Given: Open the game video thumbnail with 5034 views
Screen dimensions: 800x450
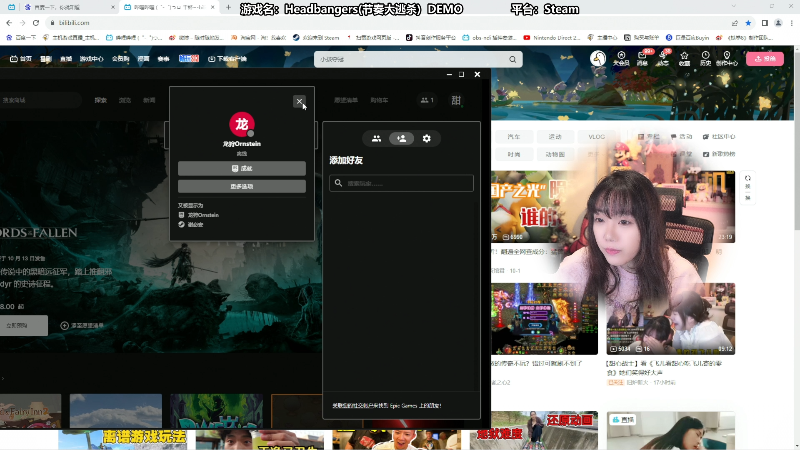Looking at the screenshot, I should tap(670, 319).
